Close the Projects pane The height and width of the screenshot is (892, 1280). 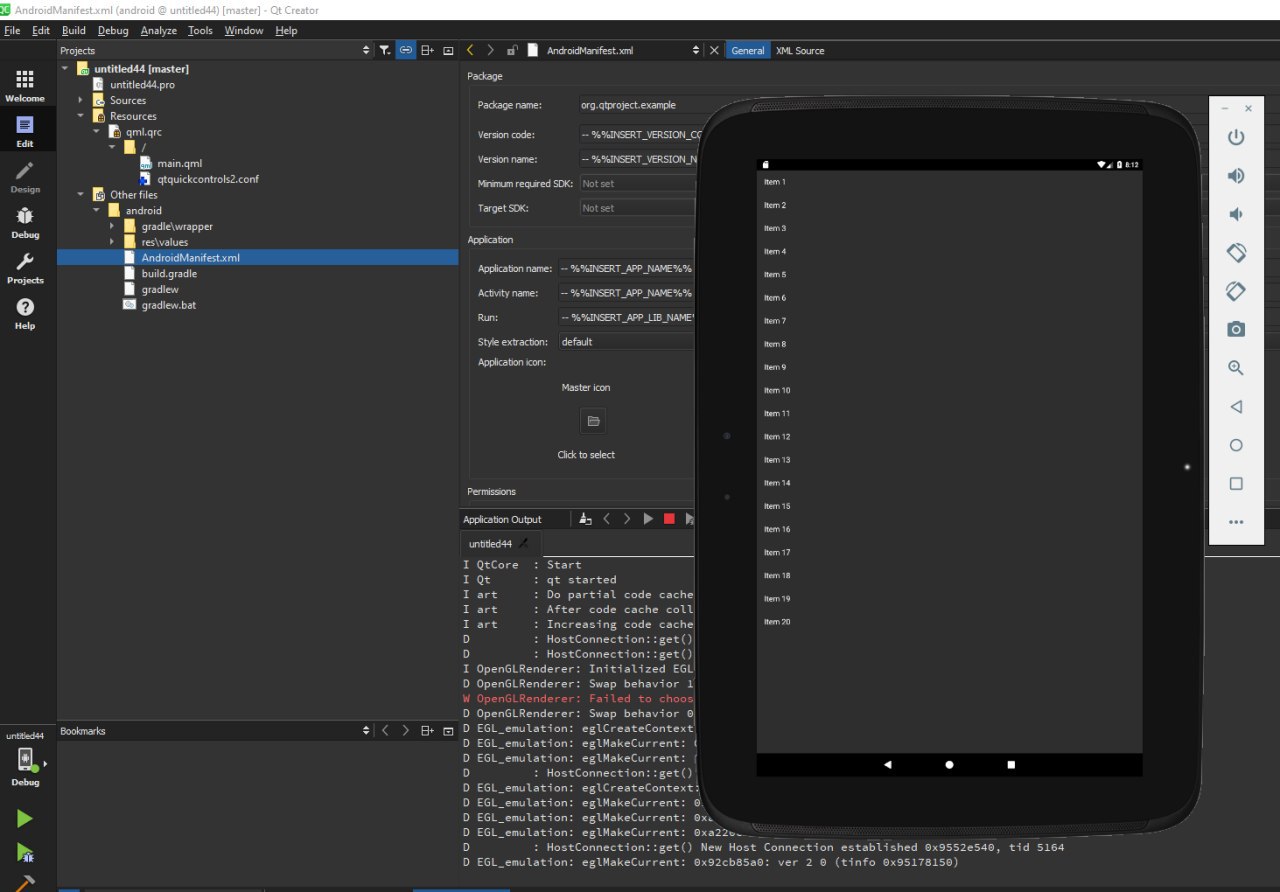[x=448, y=50]
